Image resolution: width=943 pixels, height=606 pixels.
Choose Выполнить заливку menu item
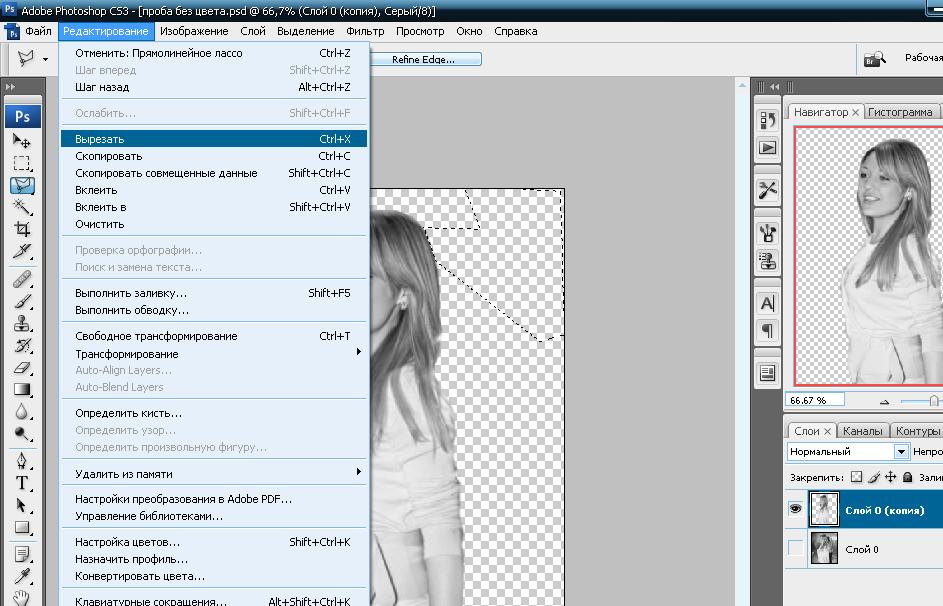pos(213,293)
